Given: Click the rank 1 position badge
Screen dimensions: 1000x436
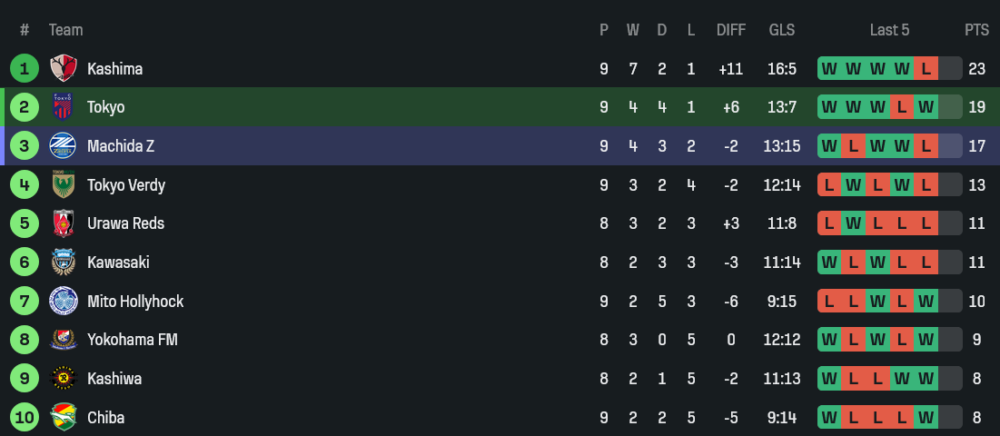Looking at the screenshot, I should tap(24, 69).
